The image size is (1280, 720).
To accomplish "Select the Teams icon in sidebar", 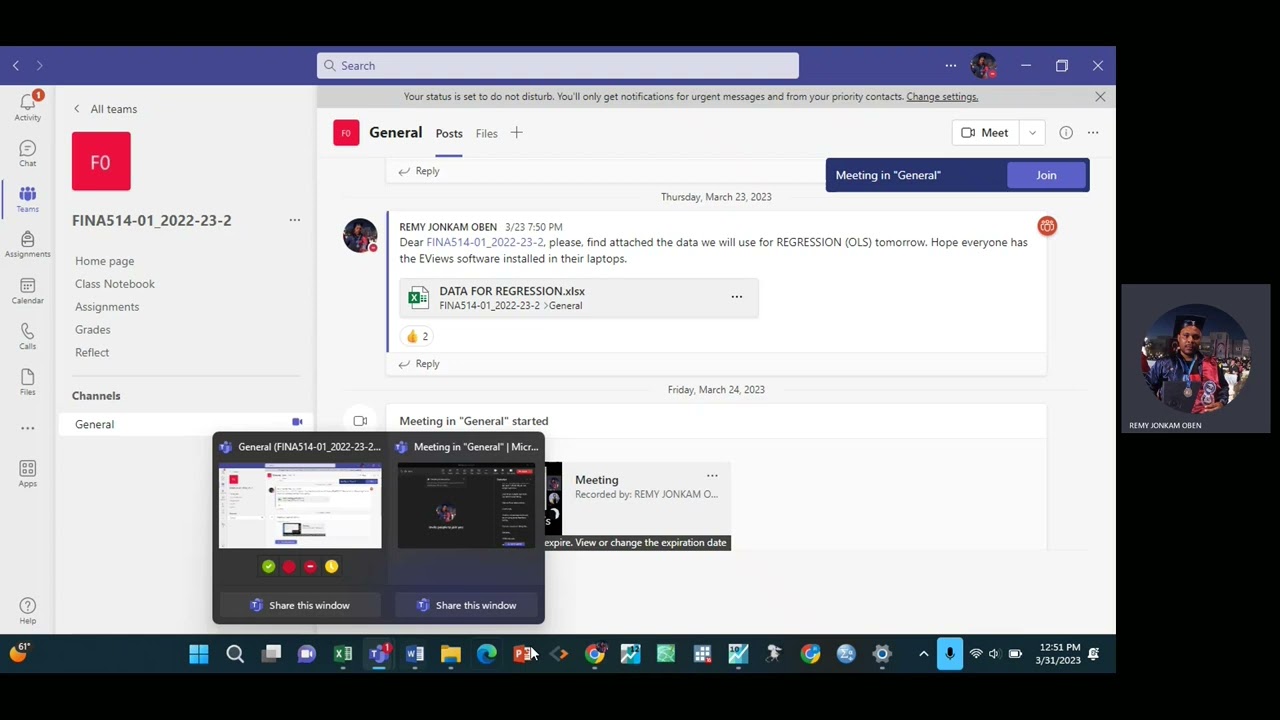I will click(x=27, y=198).
